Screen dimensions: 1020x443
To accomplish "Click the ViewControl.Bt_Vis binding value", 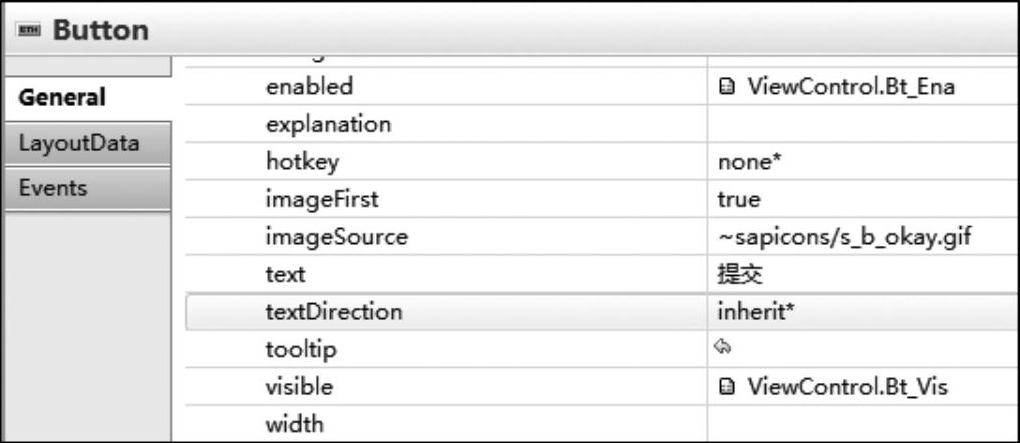I will [x=848, y=388].
